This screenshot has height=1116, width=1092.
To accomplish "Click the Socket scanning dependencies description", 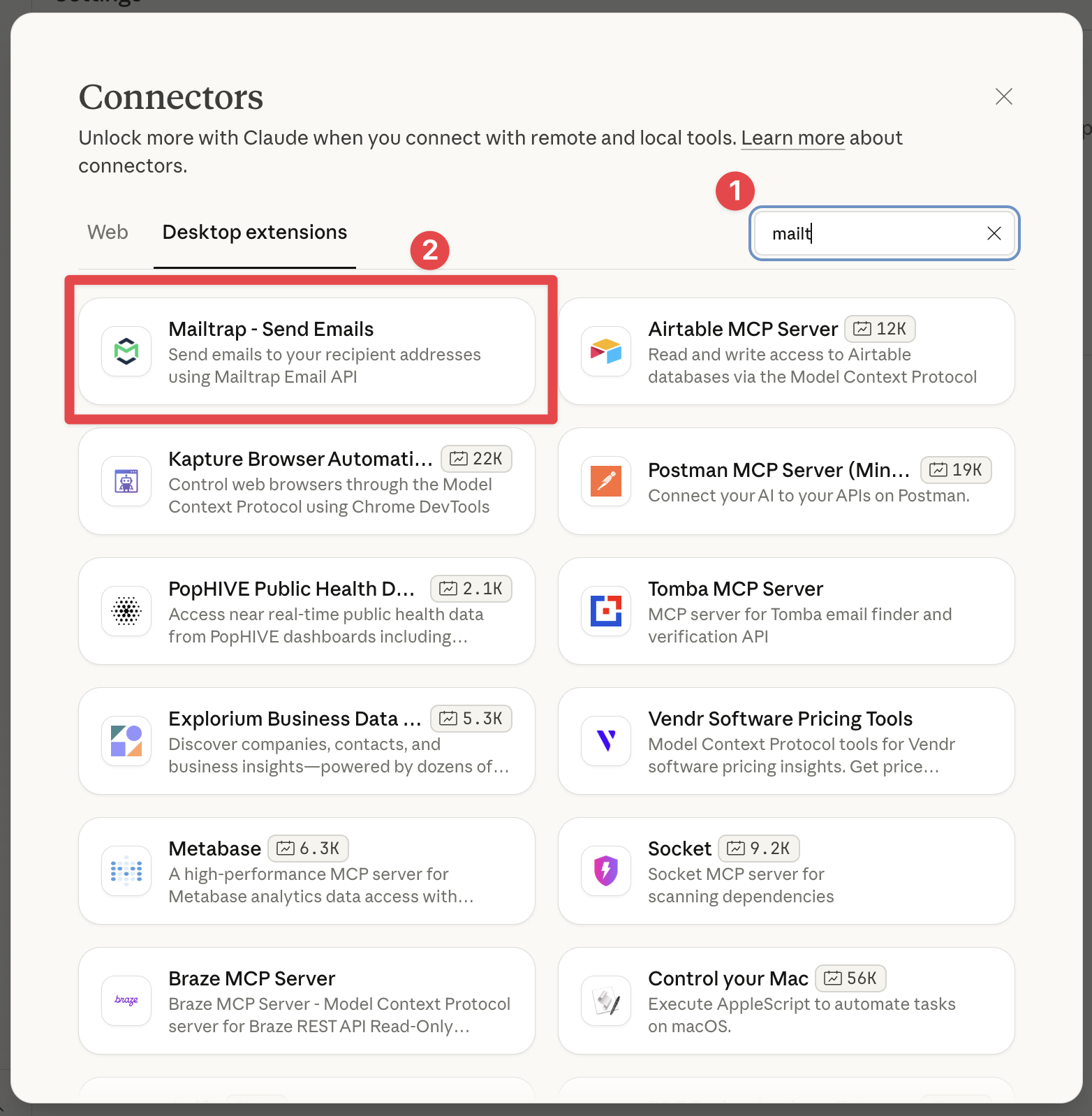I will click(x=741, y=886).
